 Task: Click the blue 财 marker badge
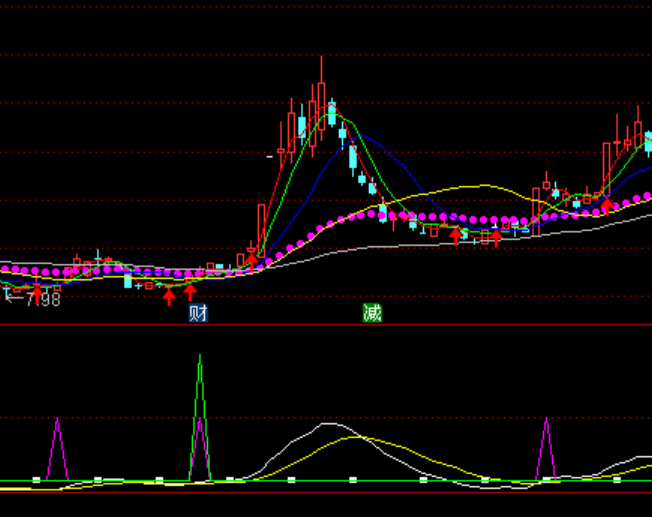click(198, 313)
